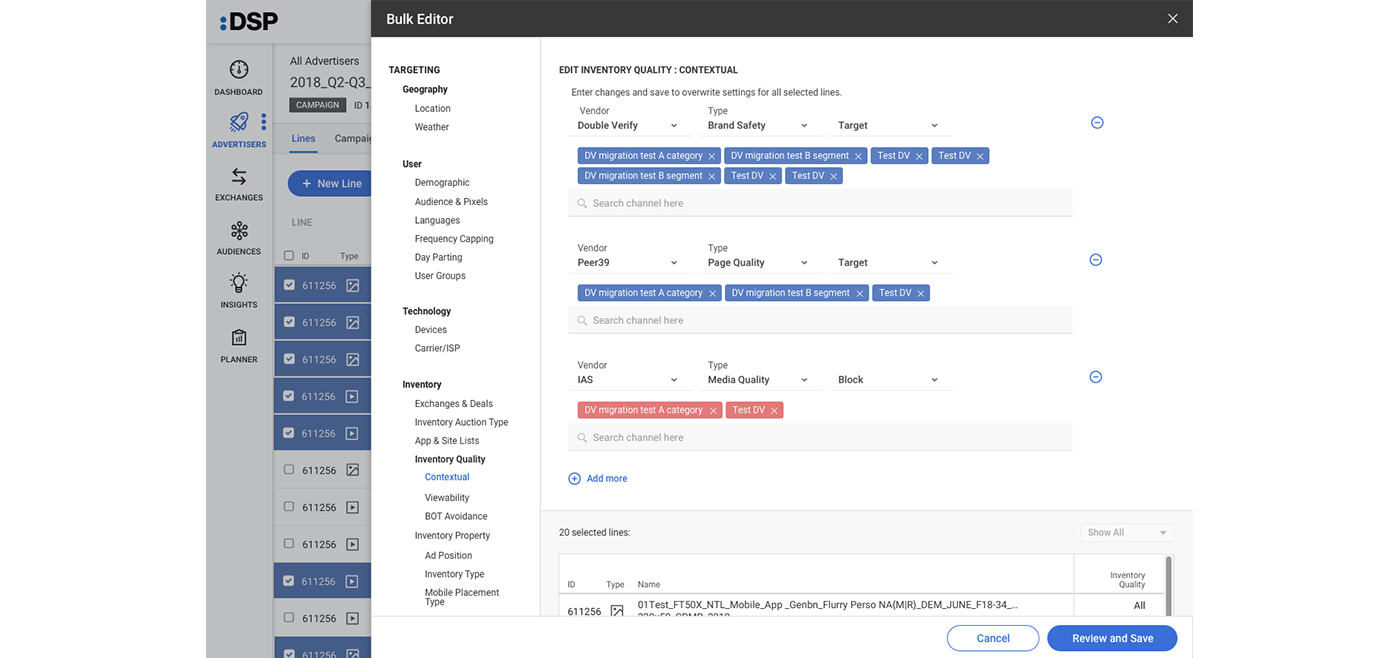This screenshot has height=658, width=1400.
Task: Select Weather under Geography
Action: click(x=432, y=128)
